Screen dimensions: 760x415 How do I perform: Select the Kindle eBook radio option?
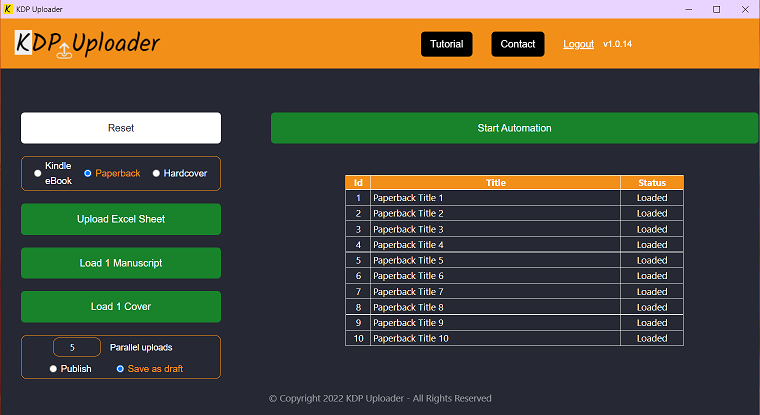[37, 173]
